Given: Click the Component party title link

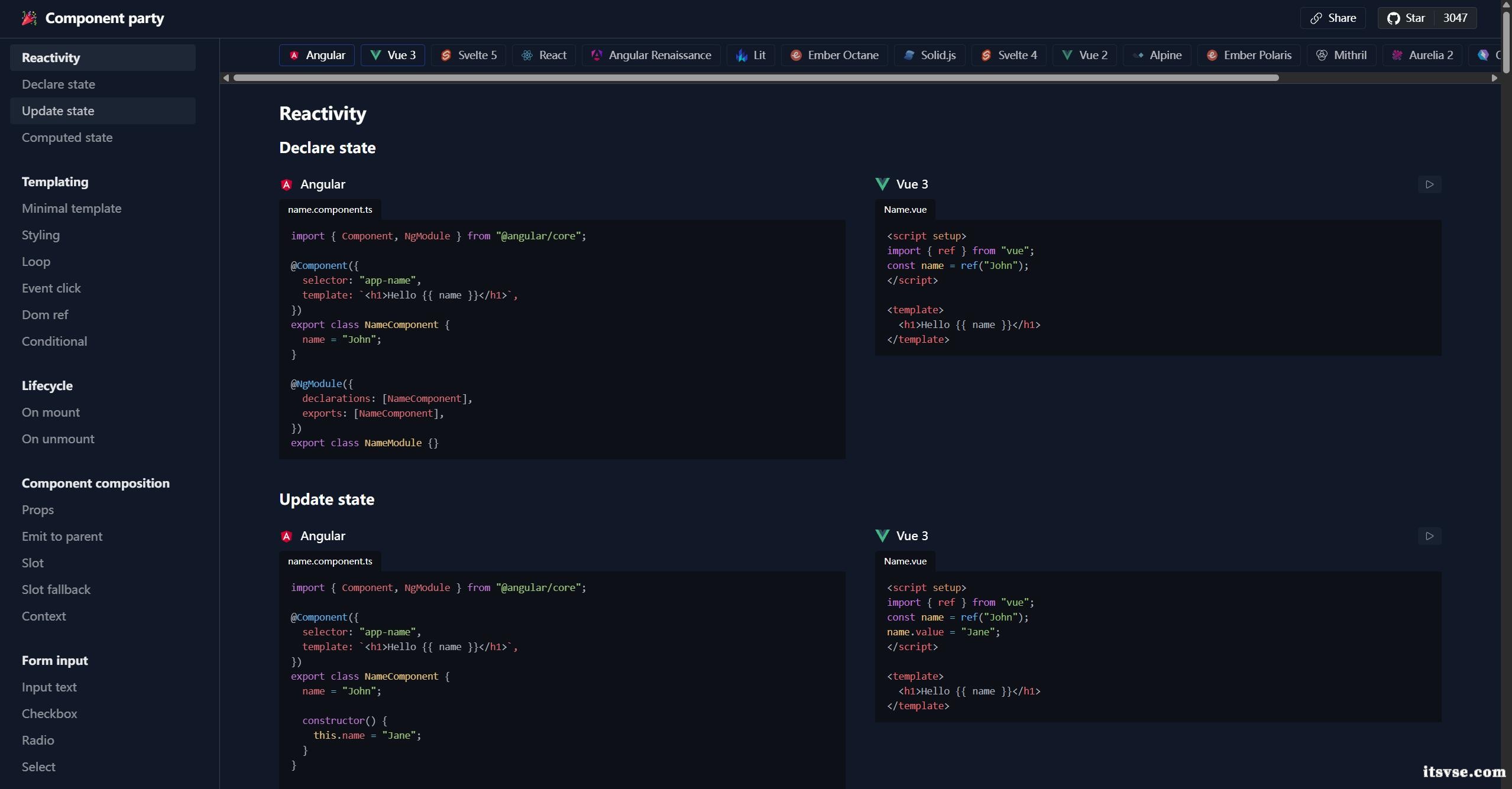Looking at the screenshot, I should point(105,18).
